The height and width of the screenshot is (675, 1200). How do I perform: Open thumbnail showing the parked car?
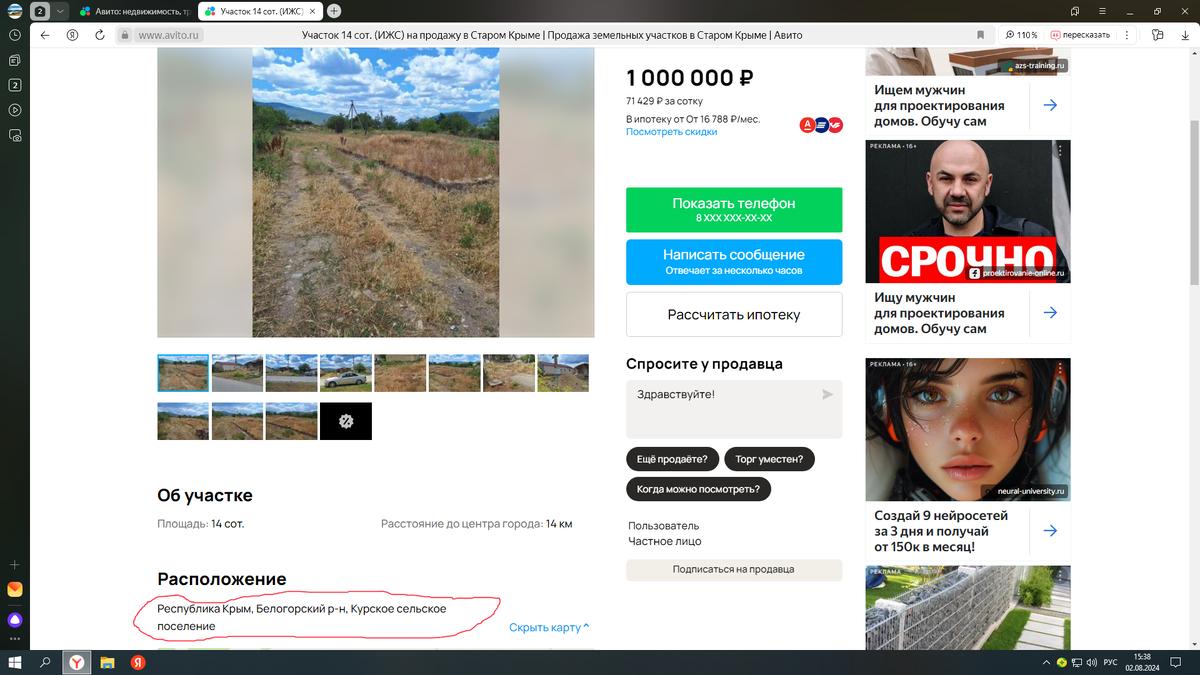[345, 373]
